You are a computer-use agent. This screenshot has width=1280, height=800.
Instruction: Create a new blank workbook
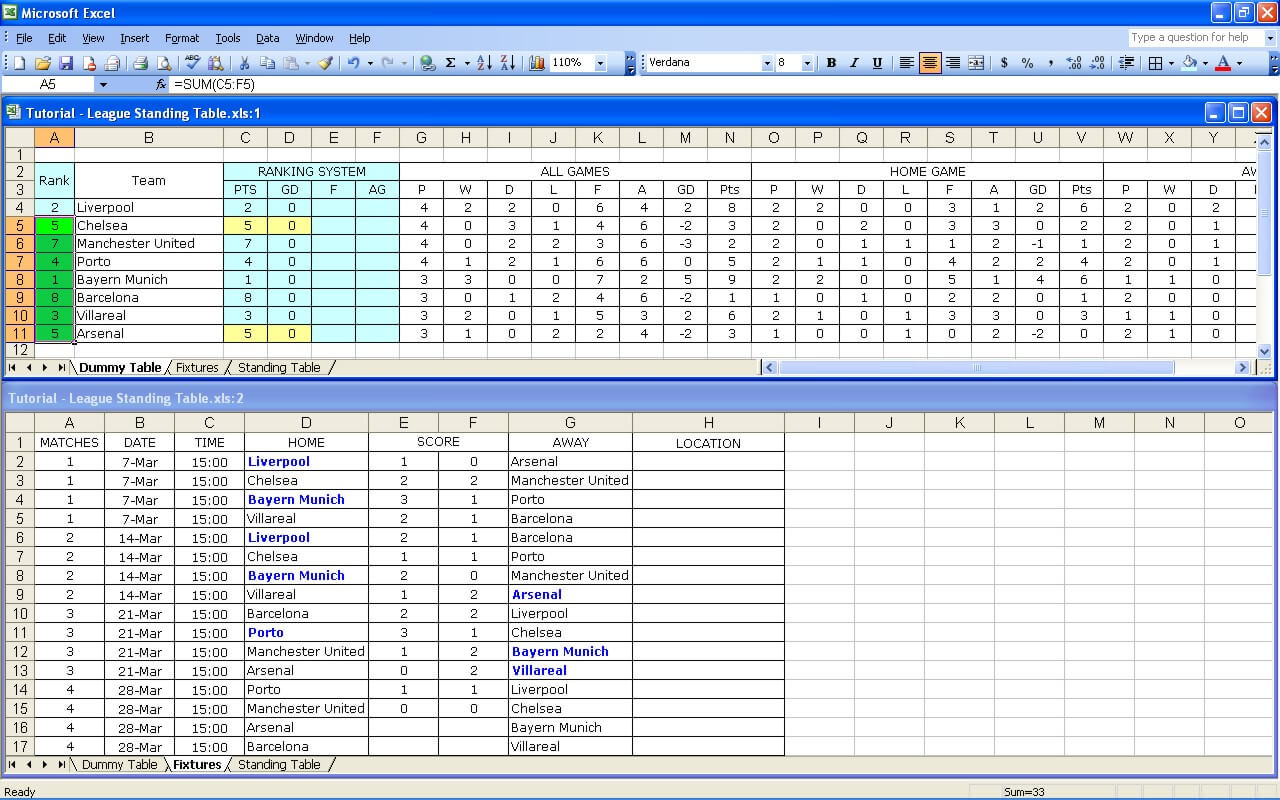pos(20,63)
